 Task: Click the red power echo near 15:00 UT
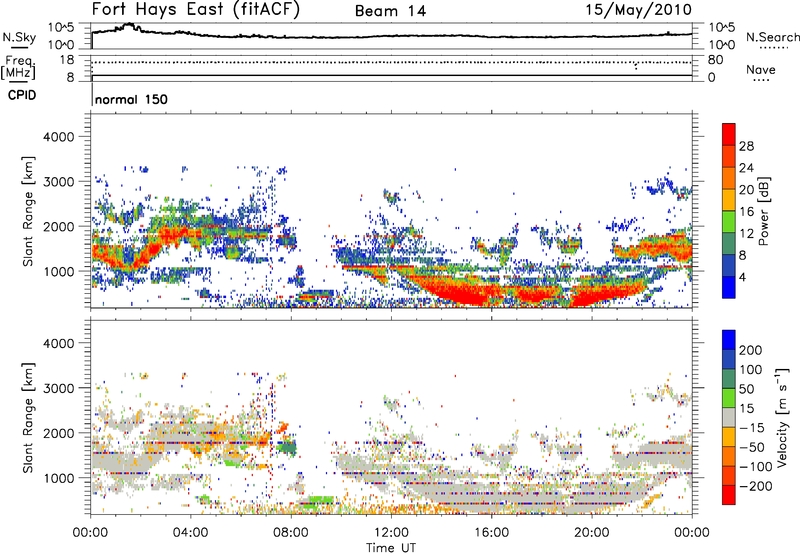click(462, 292)
